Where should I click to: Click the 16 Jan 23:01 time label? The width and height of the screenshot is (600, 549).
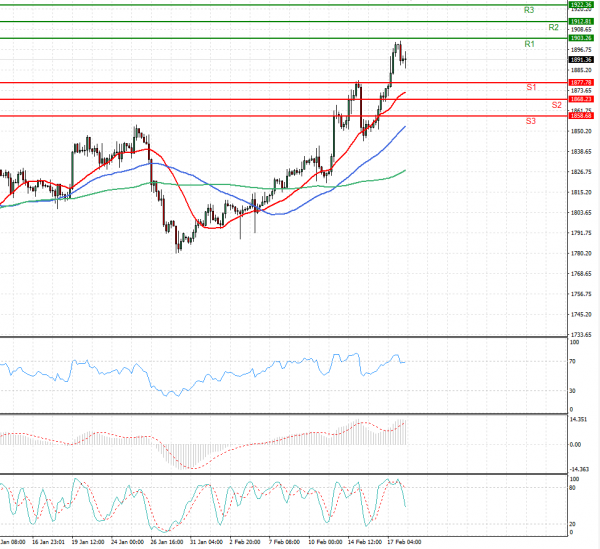(x=49, y=542)
